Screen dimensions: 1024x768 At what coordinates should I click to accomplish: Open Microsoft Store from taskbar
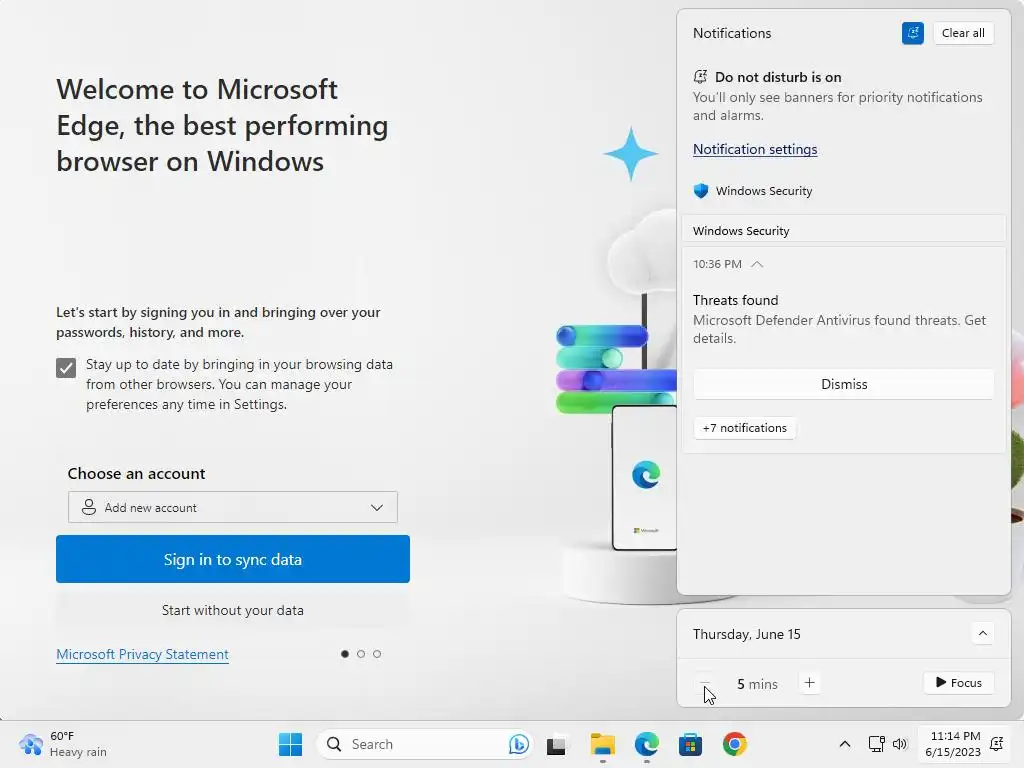click(690, 744)
